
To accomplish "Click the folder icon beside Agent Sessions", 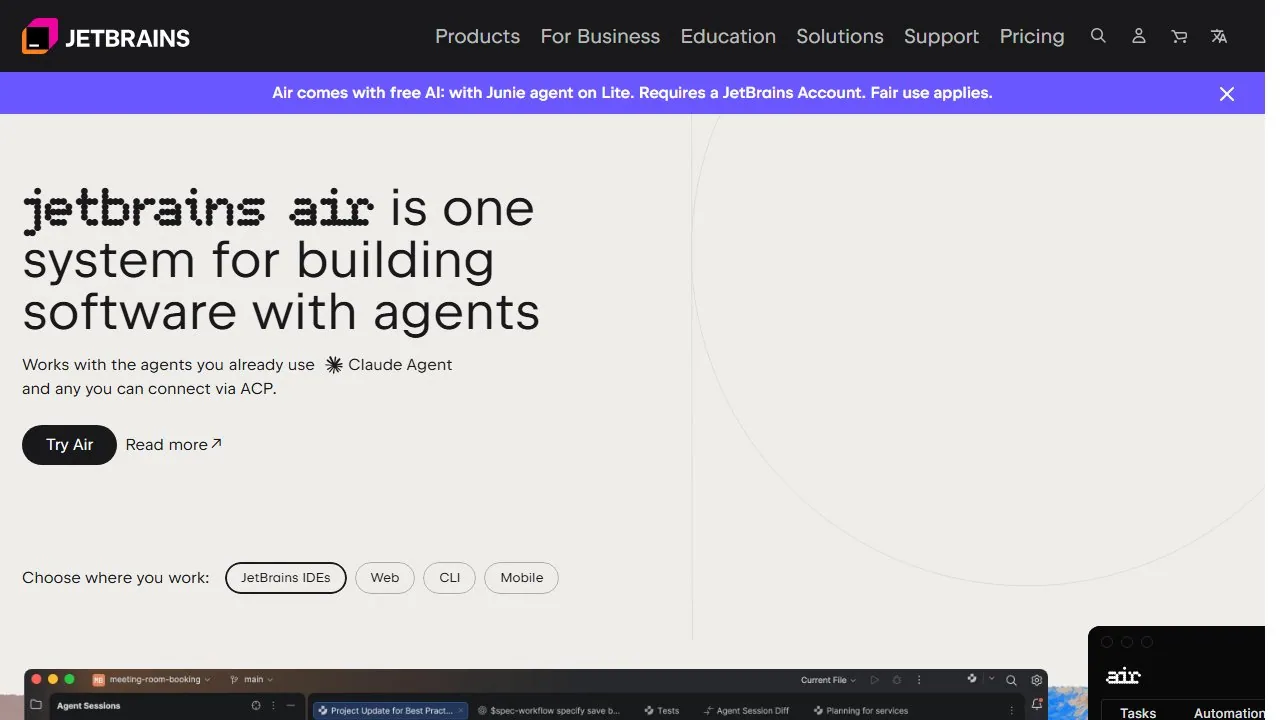I will tap(37, 705).
